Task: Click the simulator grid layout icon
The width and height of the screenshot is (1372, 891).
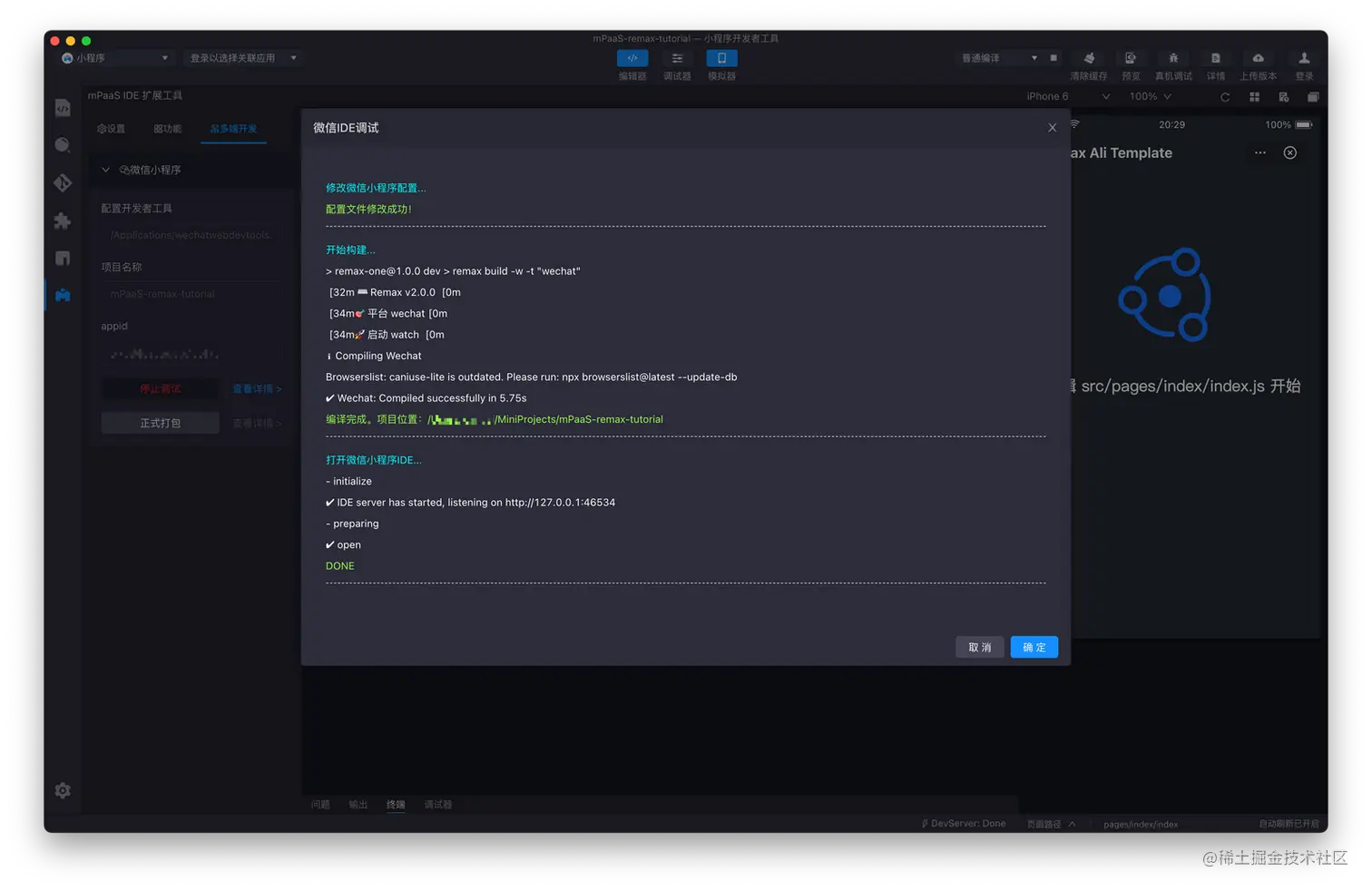Action: click(x=1254, y=97)
